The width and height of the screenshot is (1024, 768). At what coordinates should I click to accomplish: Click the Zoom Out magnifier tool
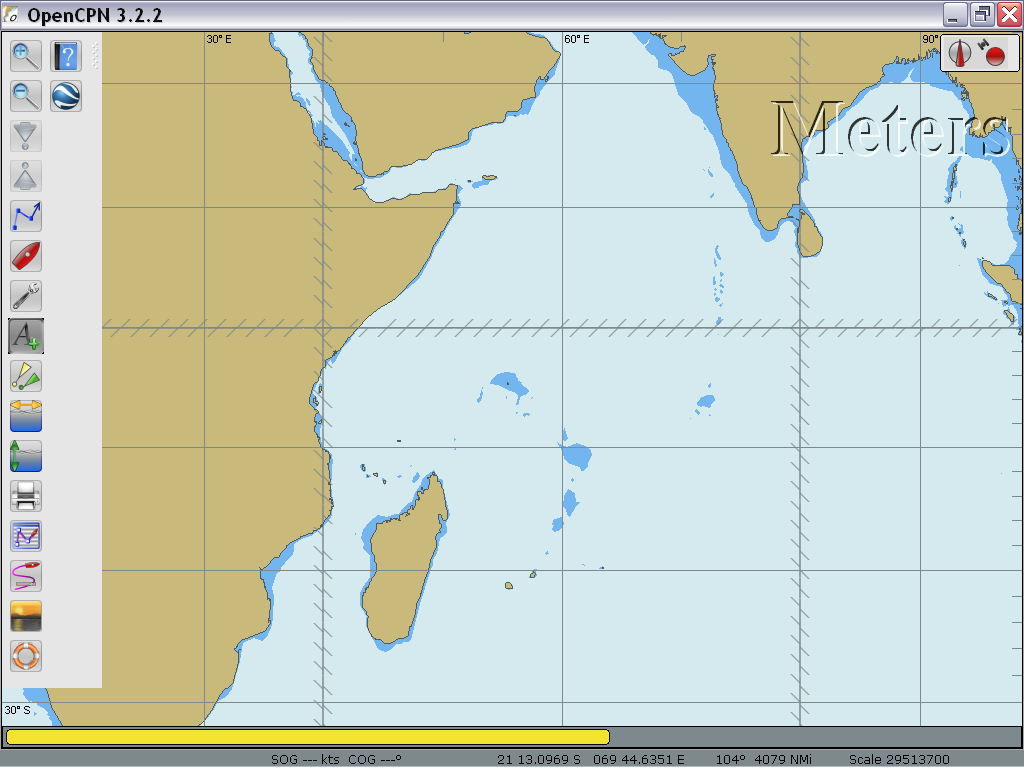pos(26,96)
